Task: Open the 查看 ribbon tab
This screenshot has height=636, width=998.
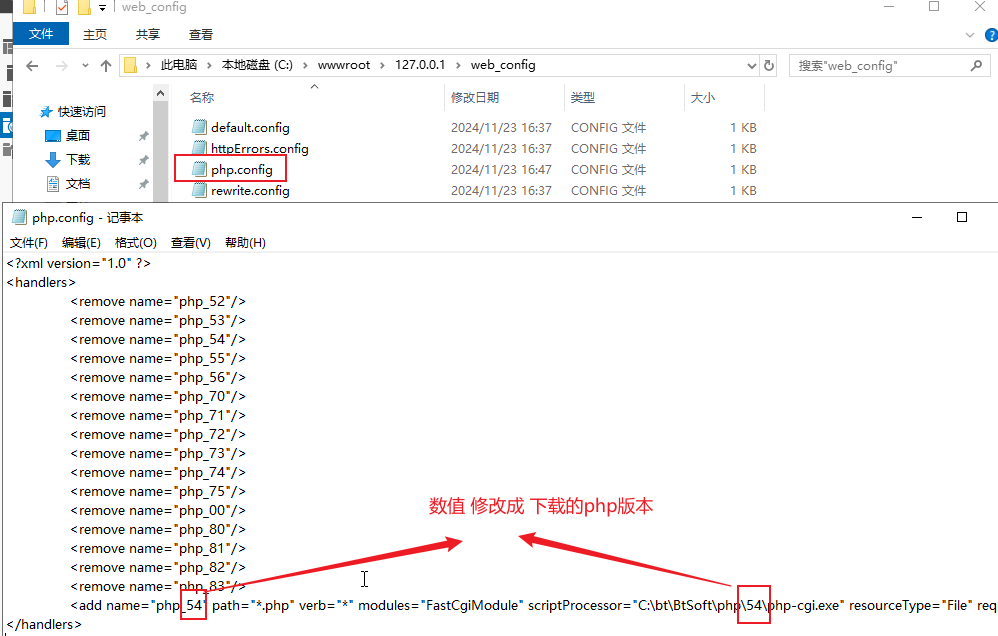Action: pos(201,34)
